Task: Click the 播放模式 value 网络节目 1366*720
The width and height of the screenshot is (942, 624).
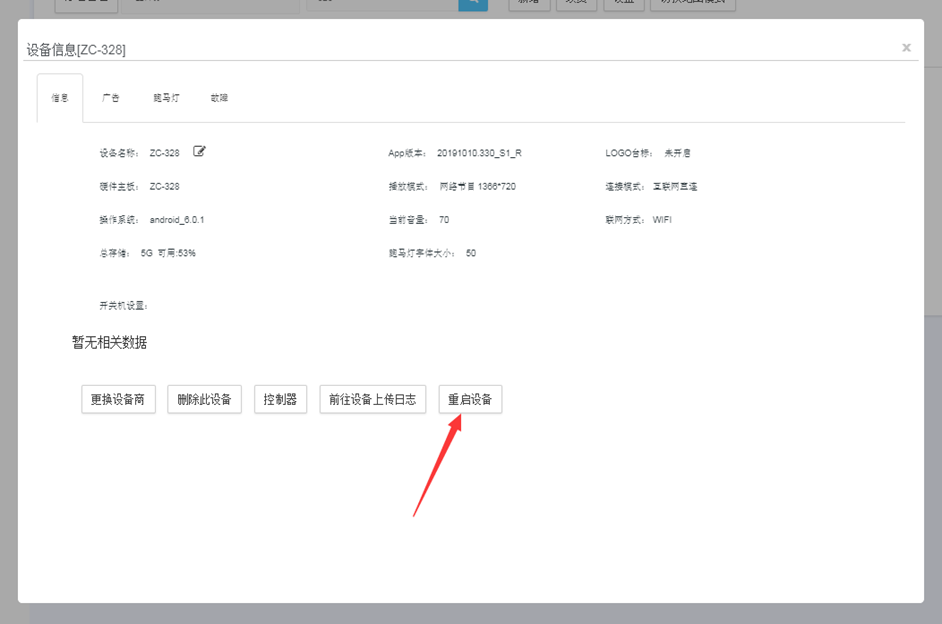Action: 478,187
